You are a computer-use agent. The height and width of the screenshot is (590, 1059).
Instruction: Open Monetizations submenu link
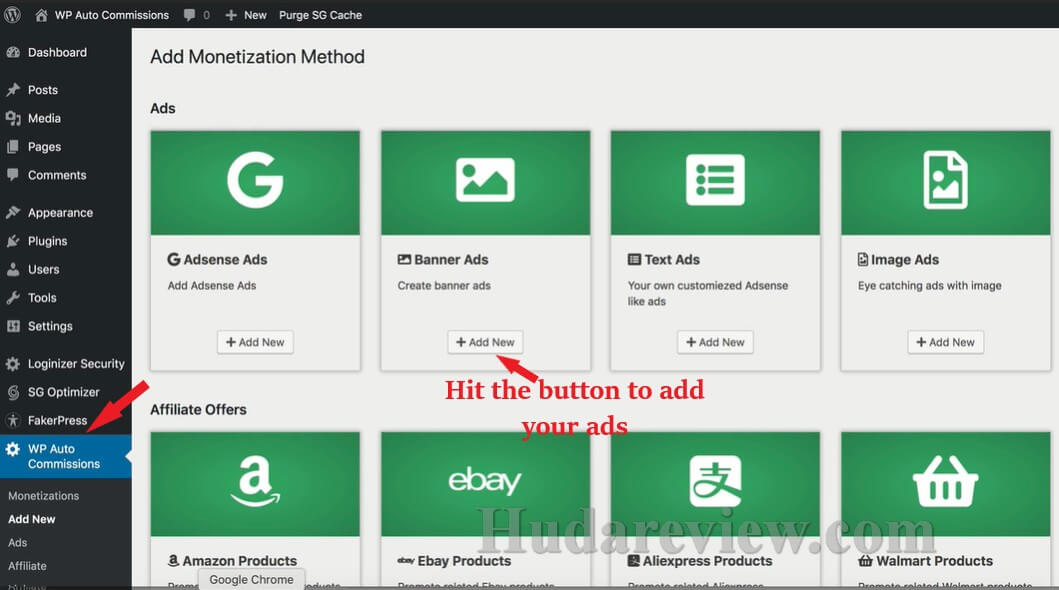[x=43, y=495]
